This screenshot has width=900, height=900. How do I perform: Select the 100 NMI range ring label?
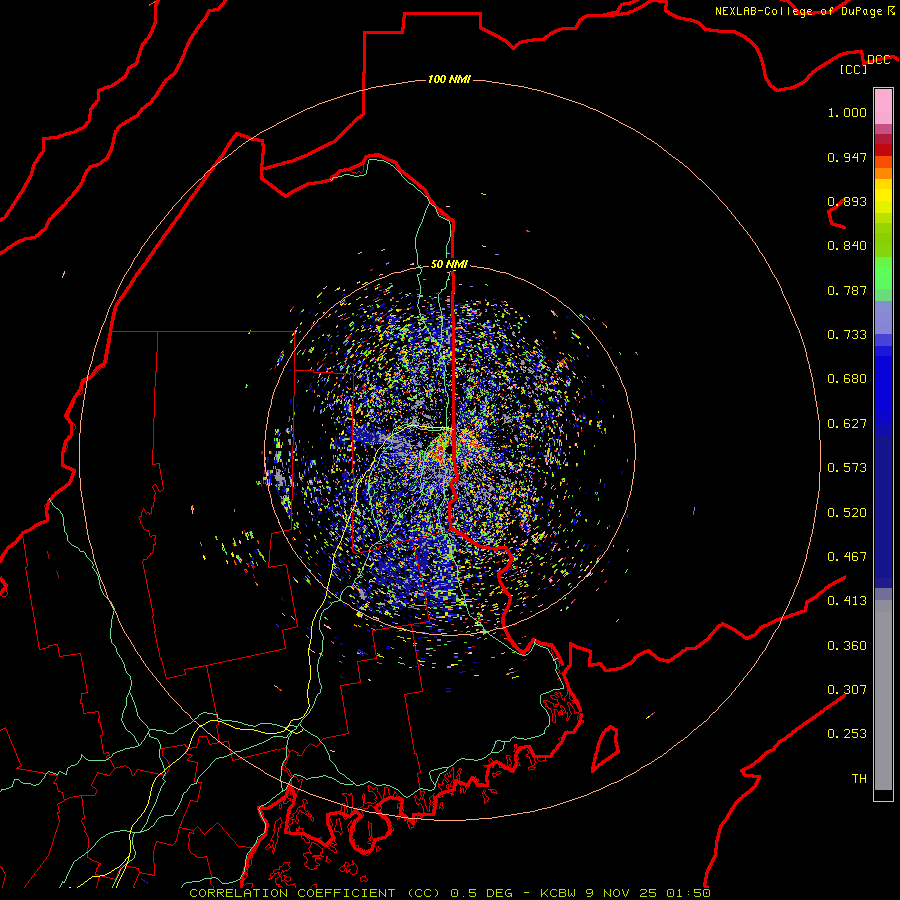[x=449, y=79]
